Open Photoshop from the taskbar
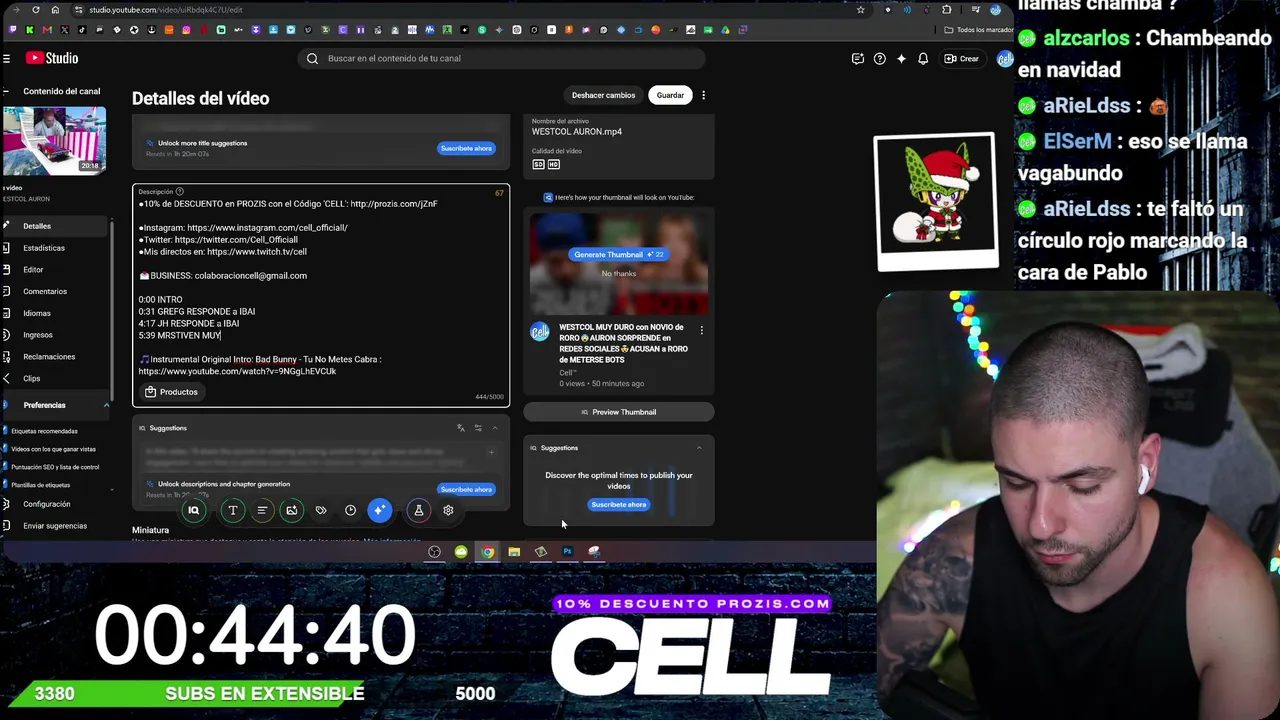 tap(567, 552)
